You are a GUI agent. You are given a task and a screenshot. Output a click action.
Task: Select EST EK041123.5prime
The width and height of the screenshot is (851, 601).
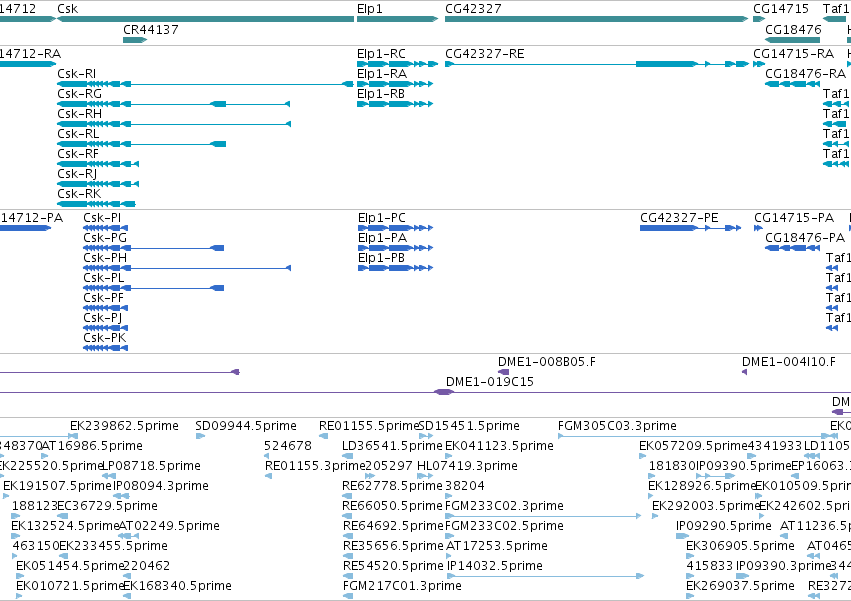click(x=499, y=446)
